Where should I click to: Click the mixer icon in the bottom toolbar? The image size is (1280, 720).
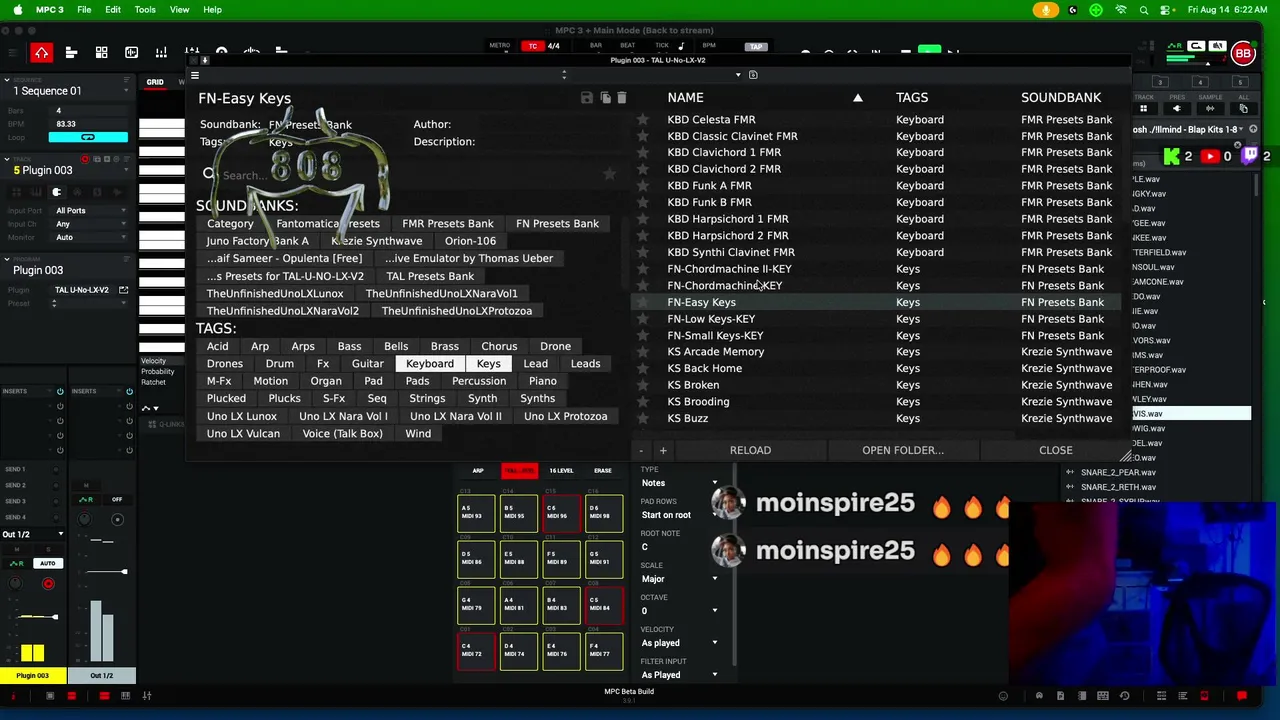[x=147, y=696]
